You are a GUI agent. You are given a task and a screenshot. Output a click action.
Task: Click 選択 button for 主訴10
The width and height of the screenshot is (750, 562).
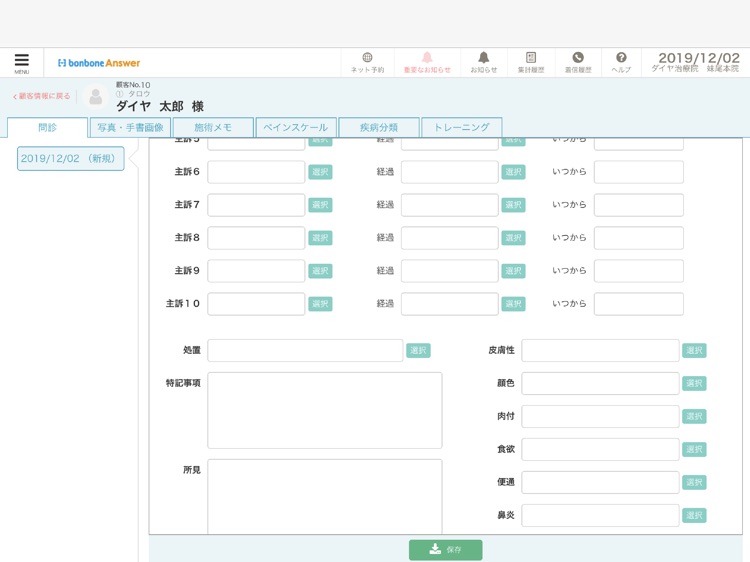pyautogui.click(x=320, y=304)
